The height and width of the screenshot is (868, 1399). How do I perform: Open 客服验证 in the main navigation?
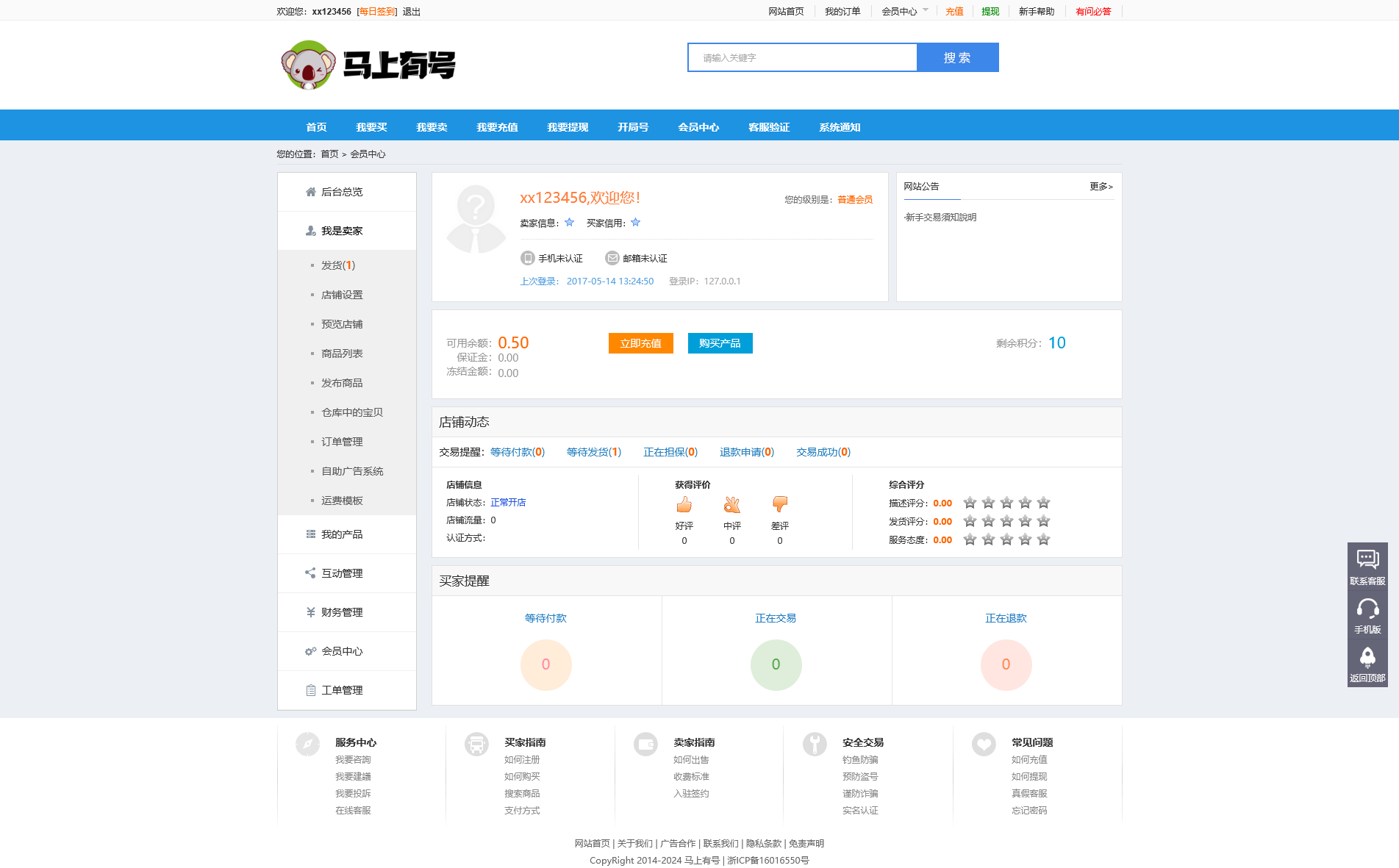pos(769,127)
